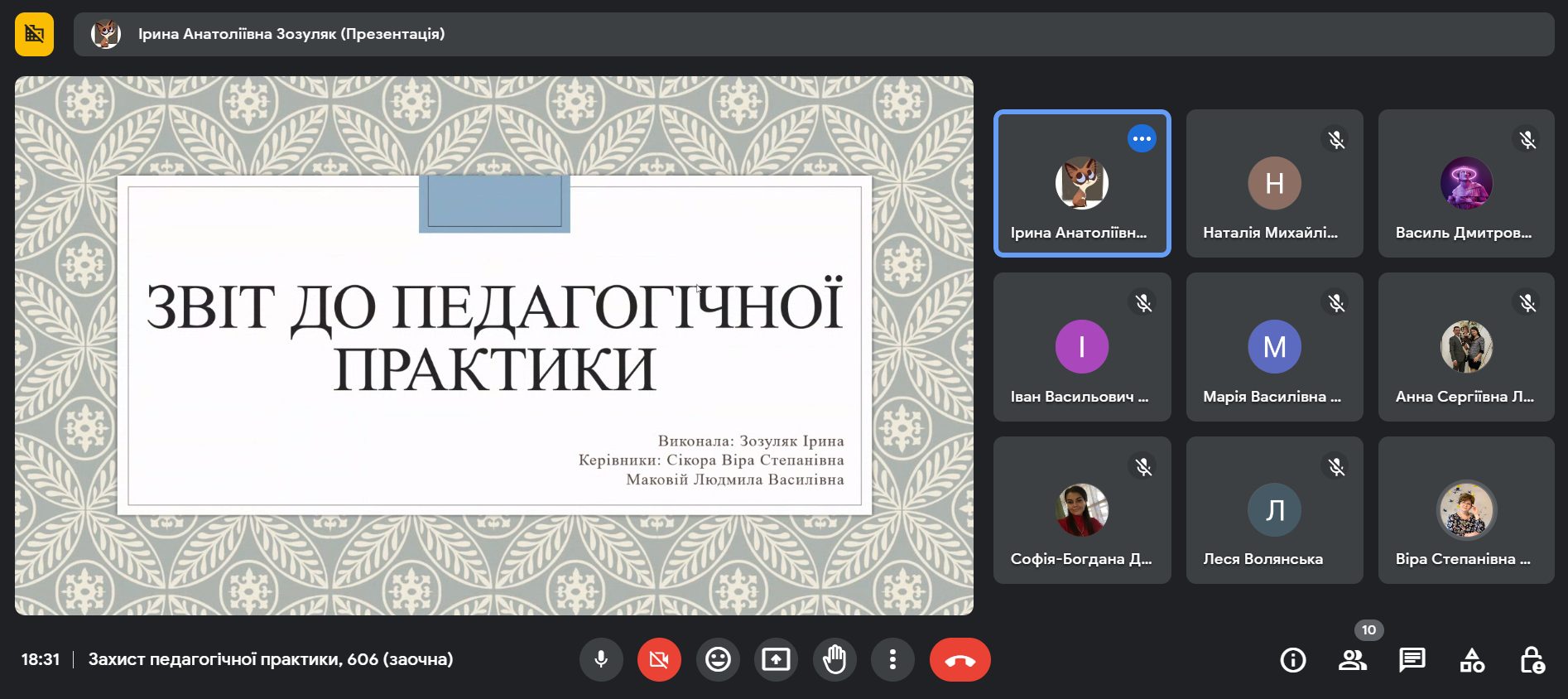Click the stop presenting icon top left
This screenshot has width=1568, height=699.
[x=34, y=34]
